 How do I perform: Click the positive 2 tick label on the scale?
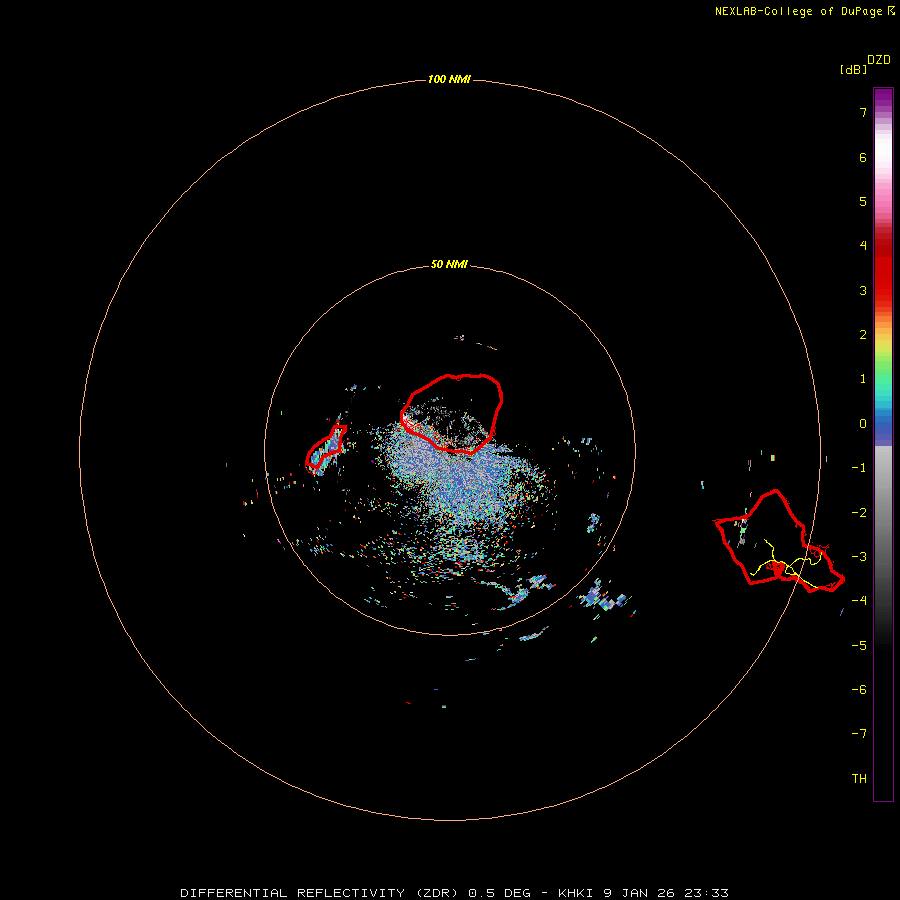pos(863,335)
